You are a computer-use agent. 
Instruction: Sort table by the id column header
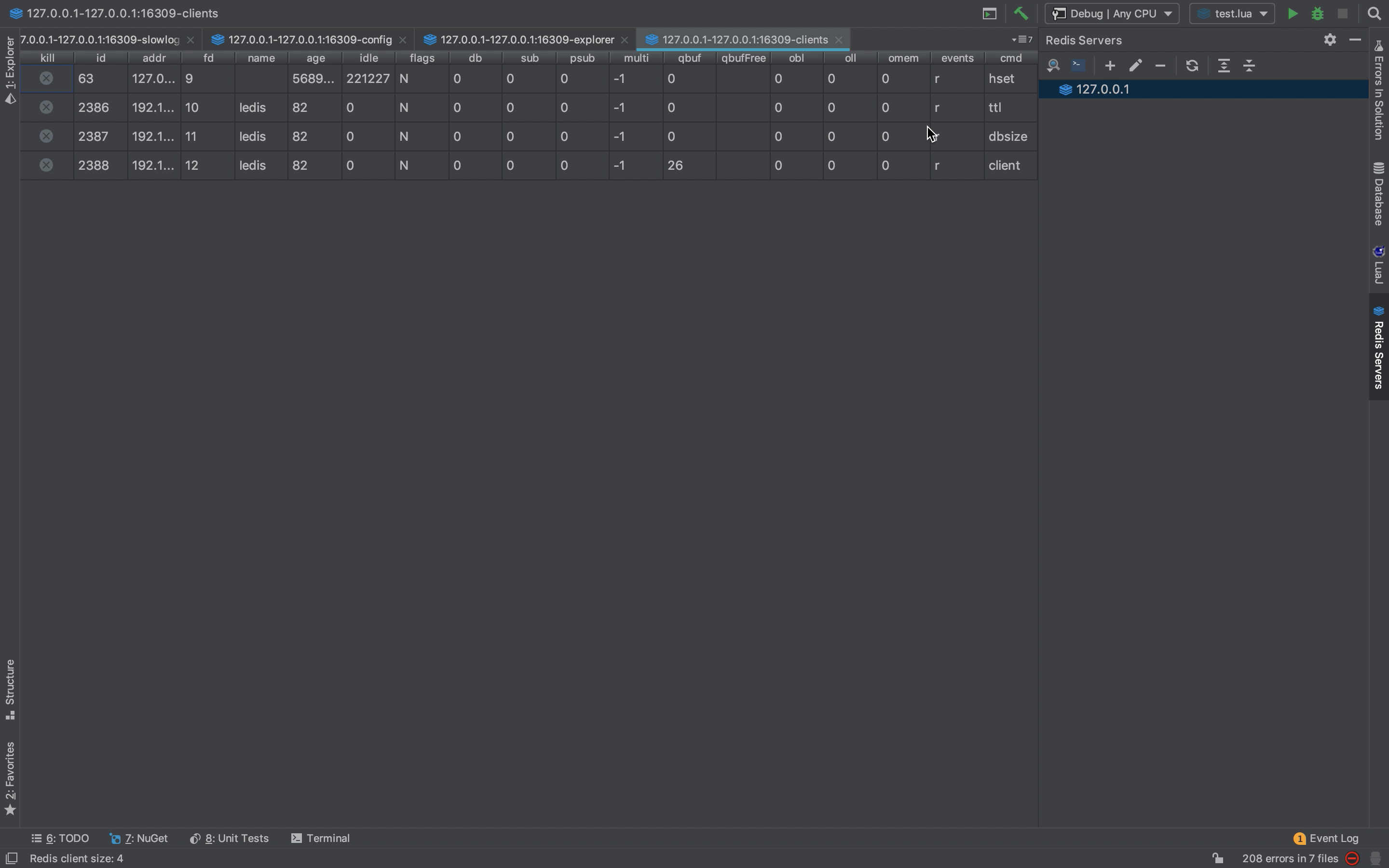pos(100,58)
